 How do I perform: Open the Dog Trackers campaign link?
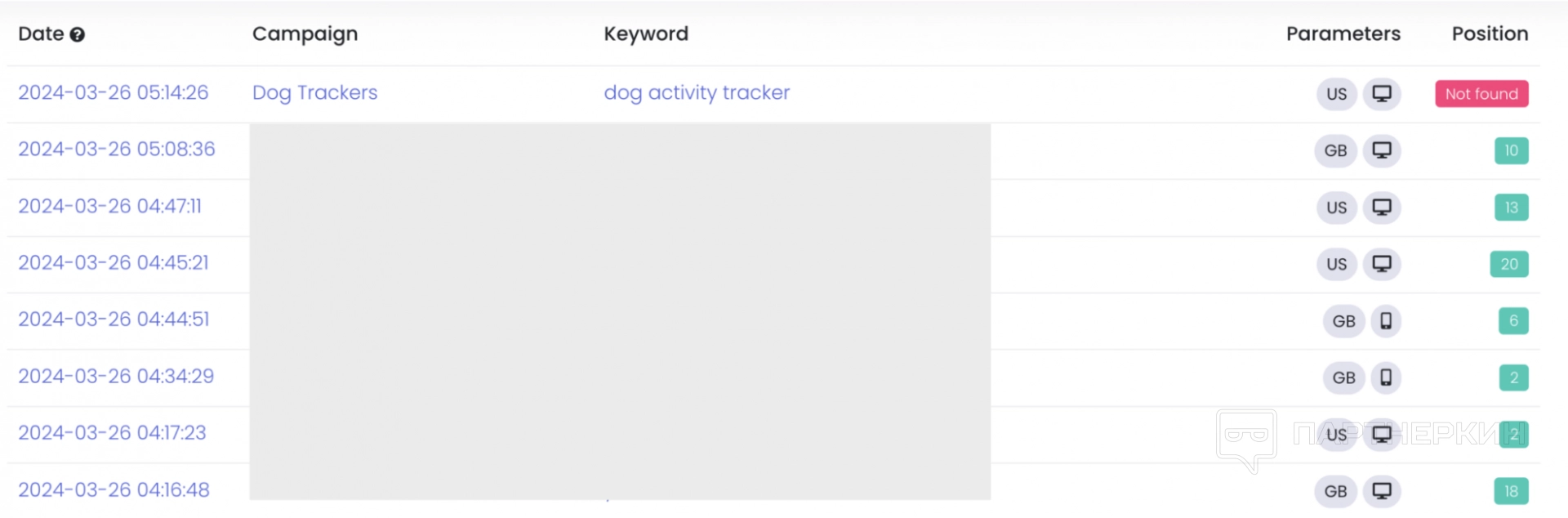(314, 92)
